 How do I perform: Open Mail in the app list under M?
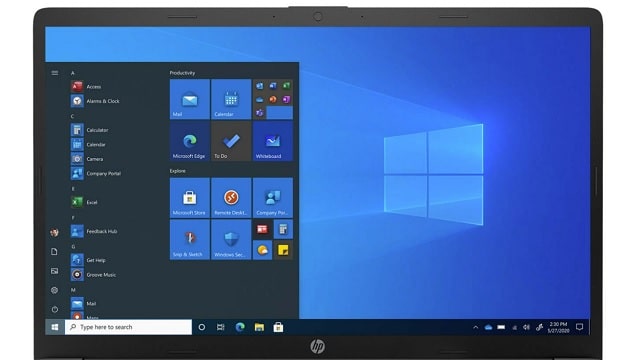click(84, 304)
